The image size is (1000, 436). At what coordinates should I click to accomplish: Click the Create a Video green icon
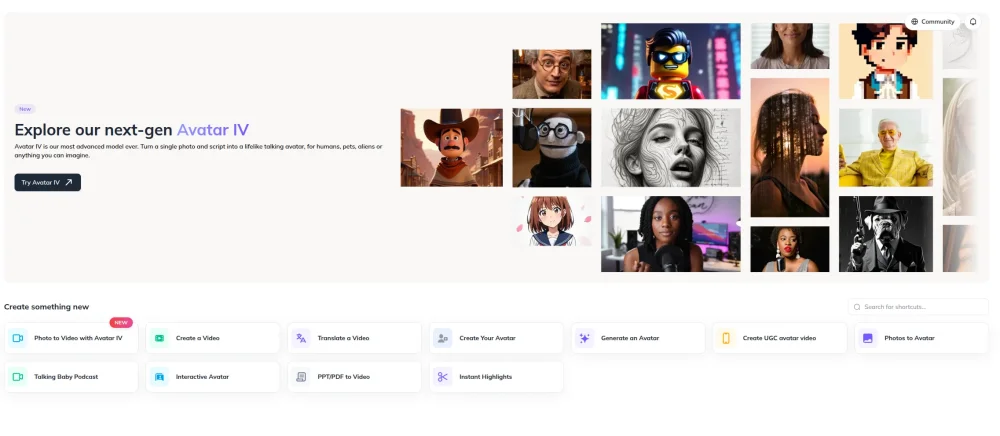pyautogui.click(x=159, y=338)
